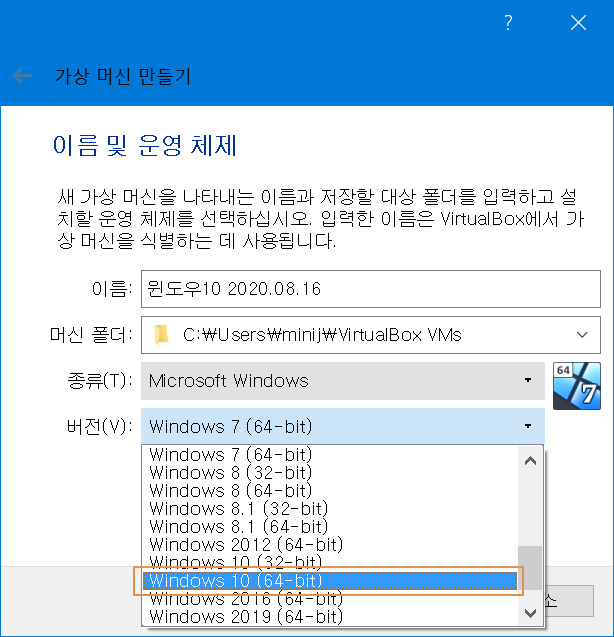Open help with the question mark button
The width and height of the screenshot is (614, 637).
coord(508,22)
